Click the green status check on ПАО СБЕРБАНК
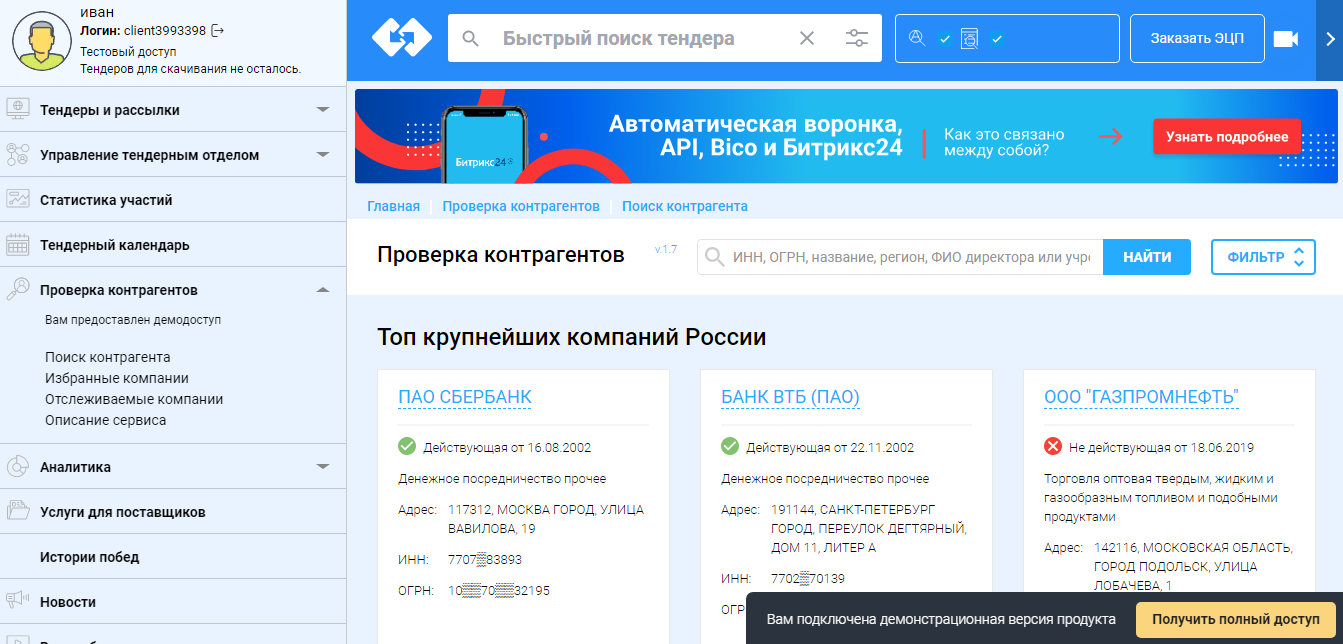 coord(407,446)
